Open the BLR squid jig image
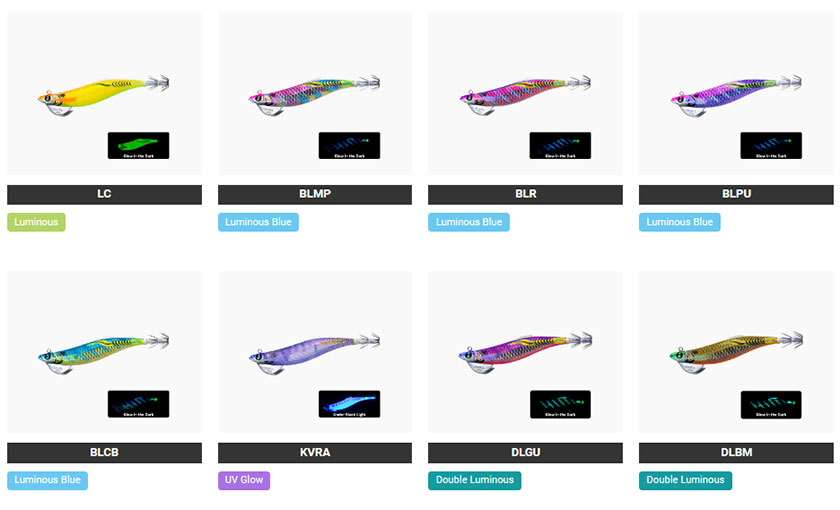840x510 pixels. pyautogui.click(x=525, y=93)
